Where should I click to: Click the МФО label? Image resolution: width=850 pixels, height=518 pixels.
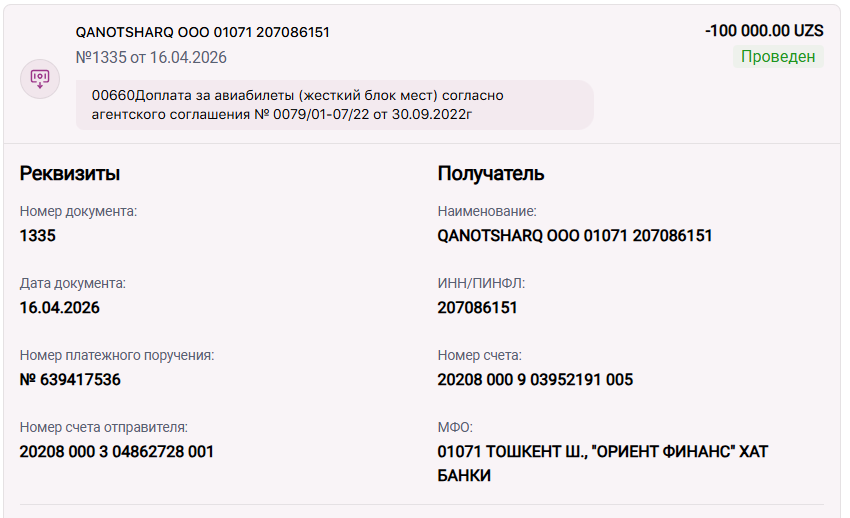[x=455, y=428]
